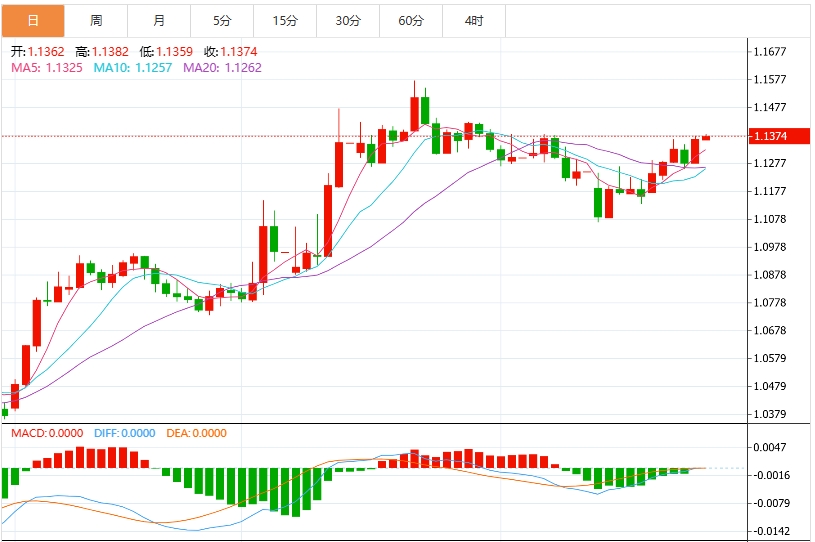Viewport: 815px width, 542px height.
Task: Switch to the 月 monthly tab
Action: coord(159,21)
